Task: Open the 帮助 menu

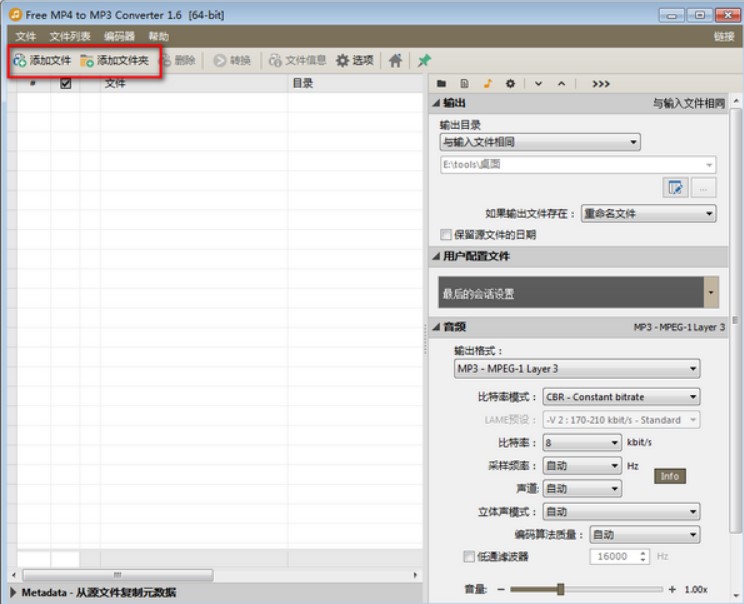Action: [158, 37]
